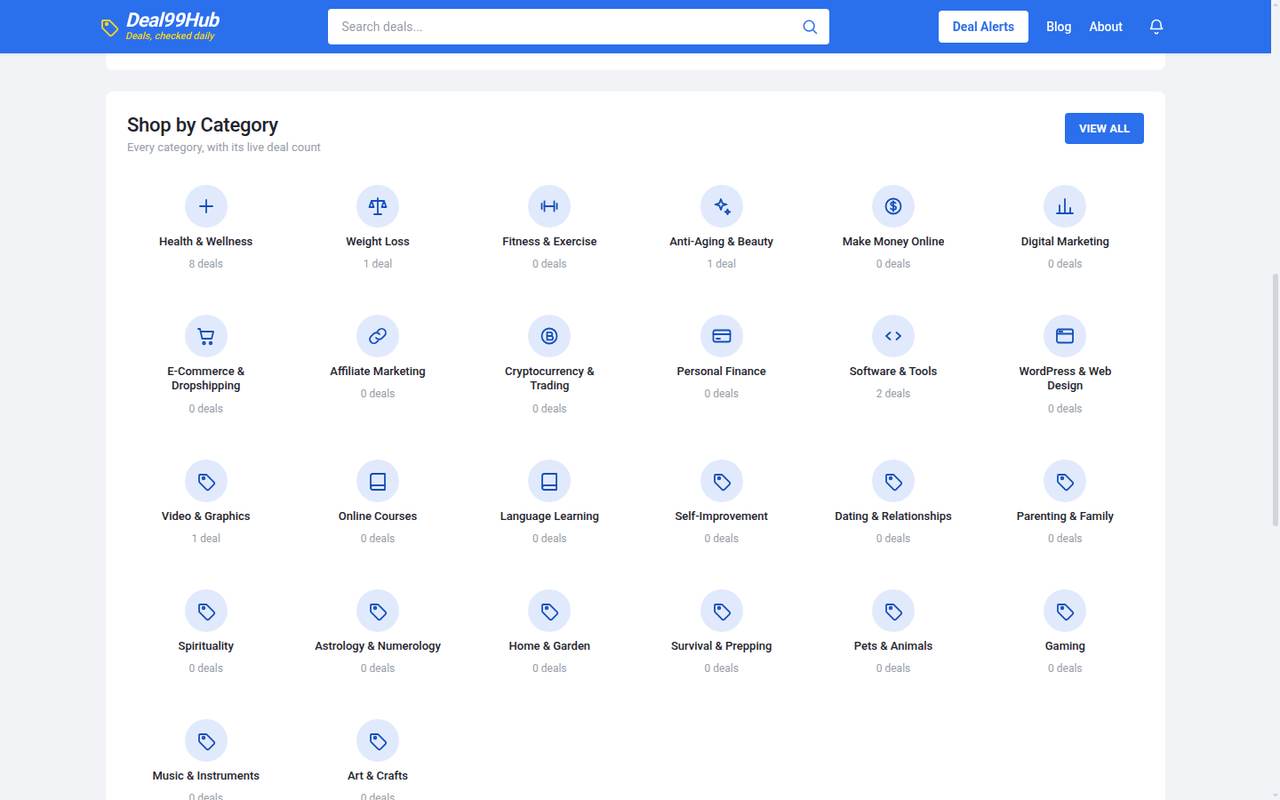The width and height of the screenshot is (1280, 800).
Task: Go to the About page
Action: [1106, 27]
